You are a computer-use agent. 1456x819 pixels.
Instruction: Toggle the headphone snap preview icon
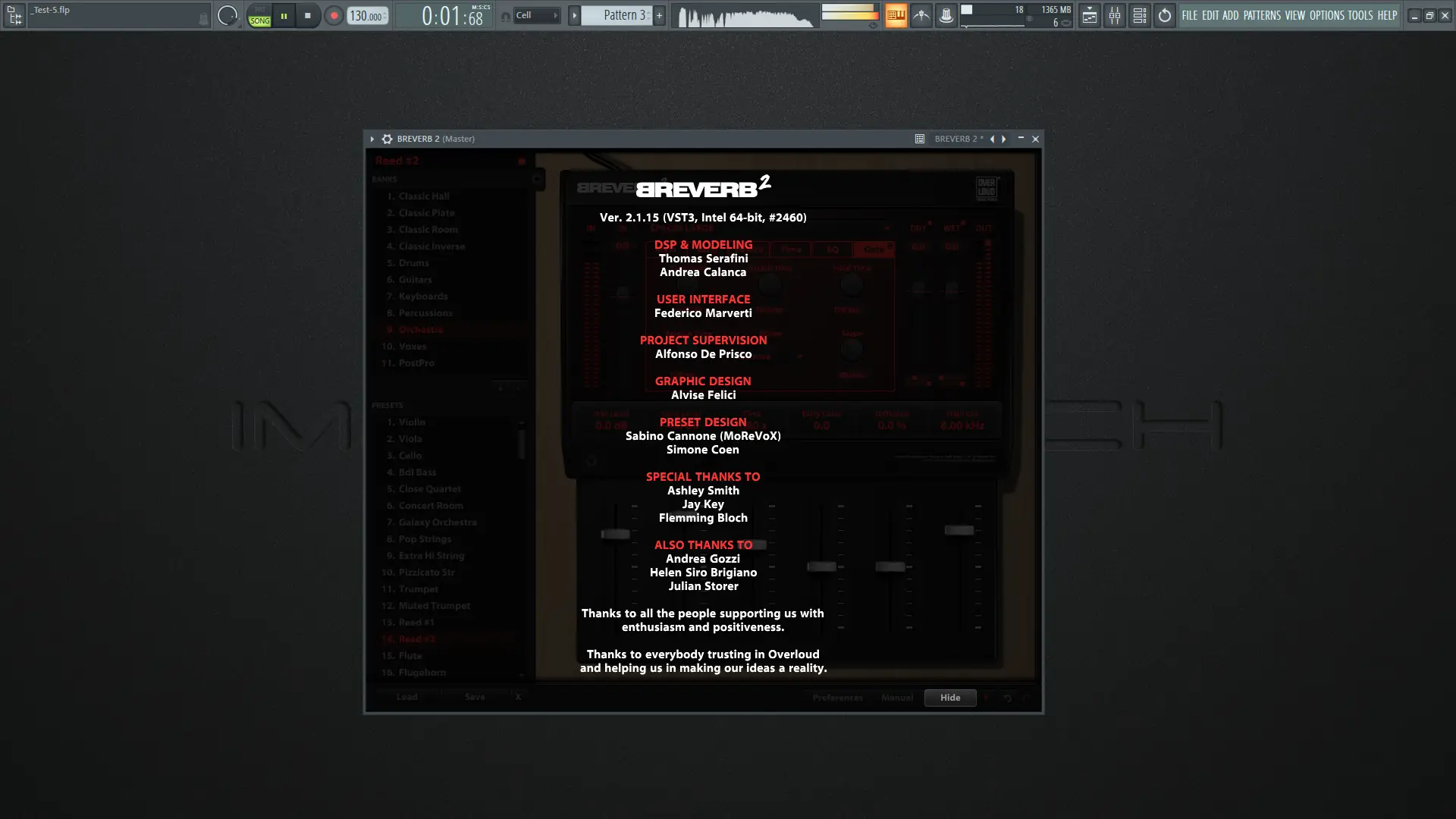[x=505, y=16]
